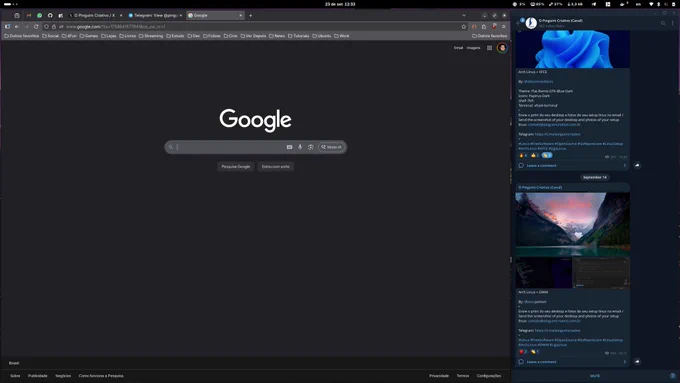Open the Dev bookmarks folder
The width and height of the screenshot is (680, 383).
coord(194,36)
